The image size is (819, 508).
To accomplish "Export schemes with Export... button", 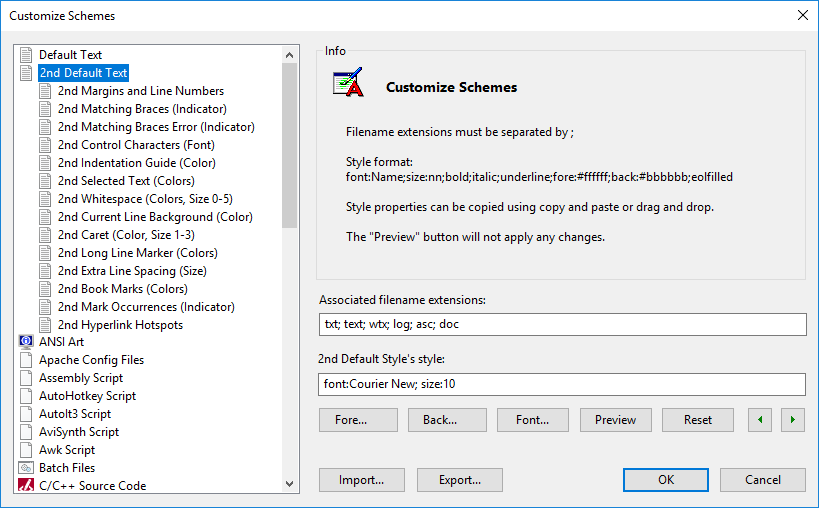I will pyautogui.click(x=460, y=480).
